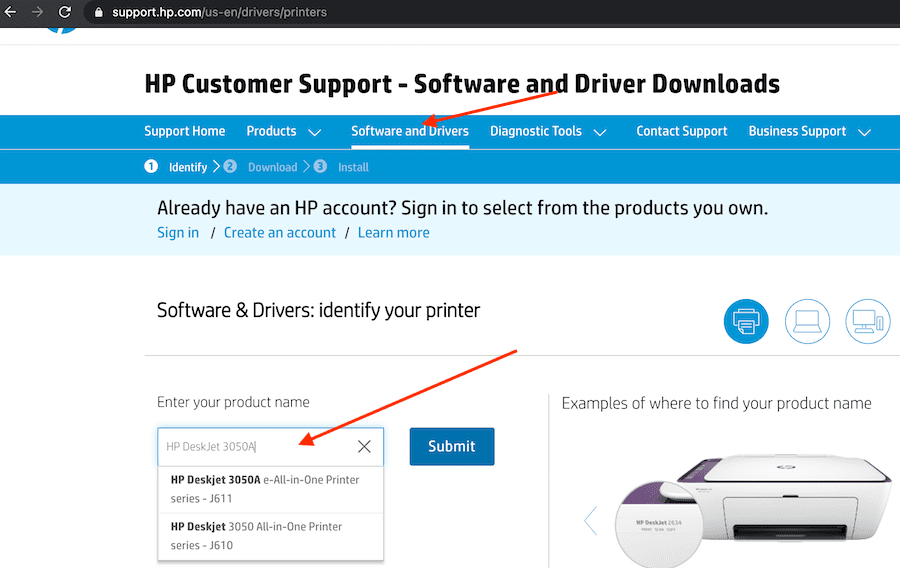Select the laptop product type icon

[x=807, y=321]
